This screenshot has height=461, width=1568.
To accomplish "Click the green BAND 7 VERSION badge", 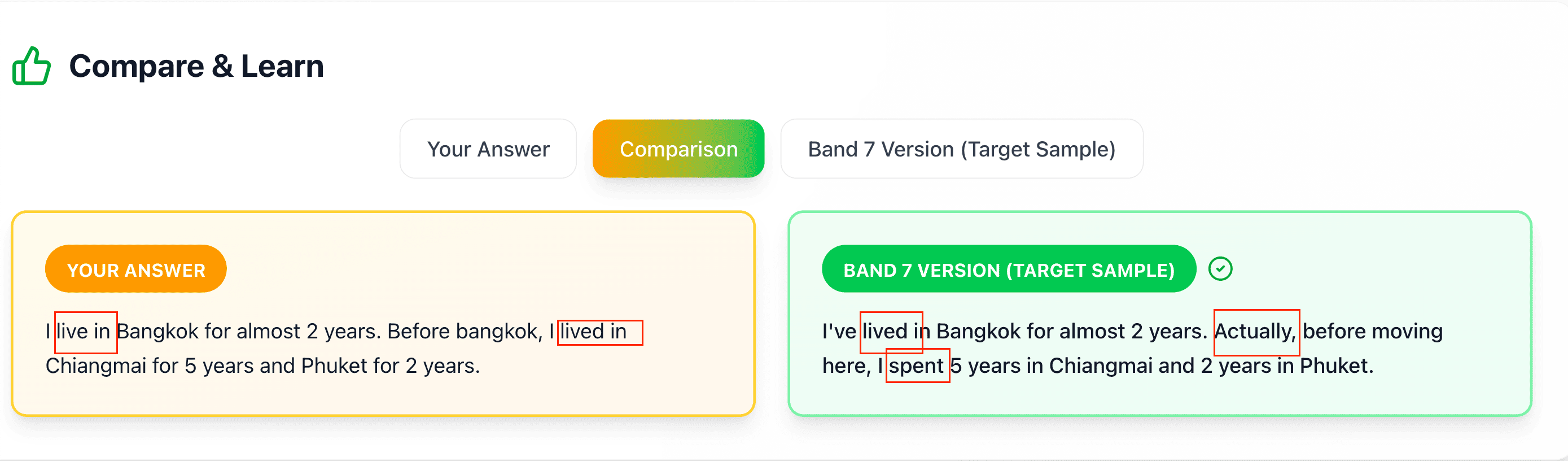I will 1009,269.
